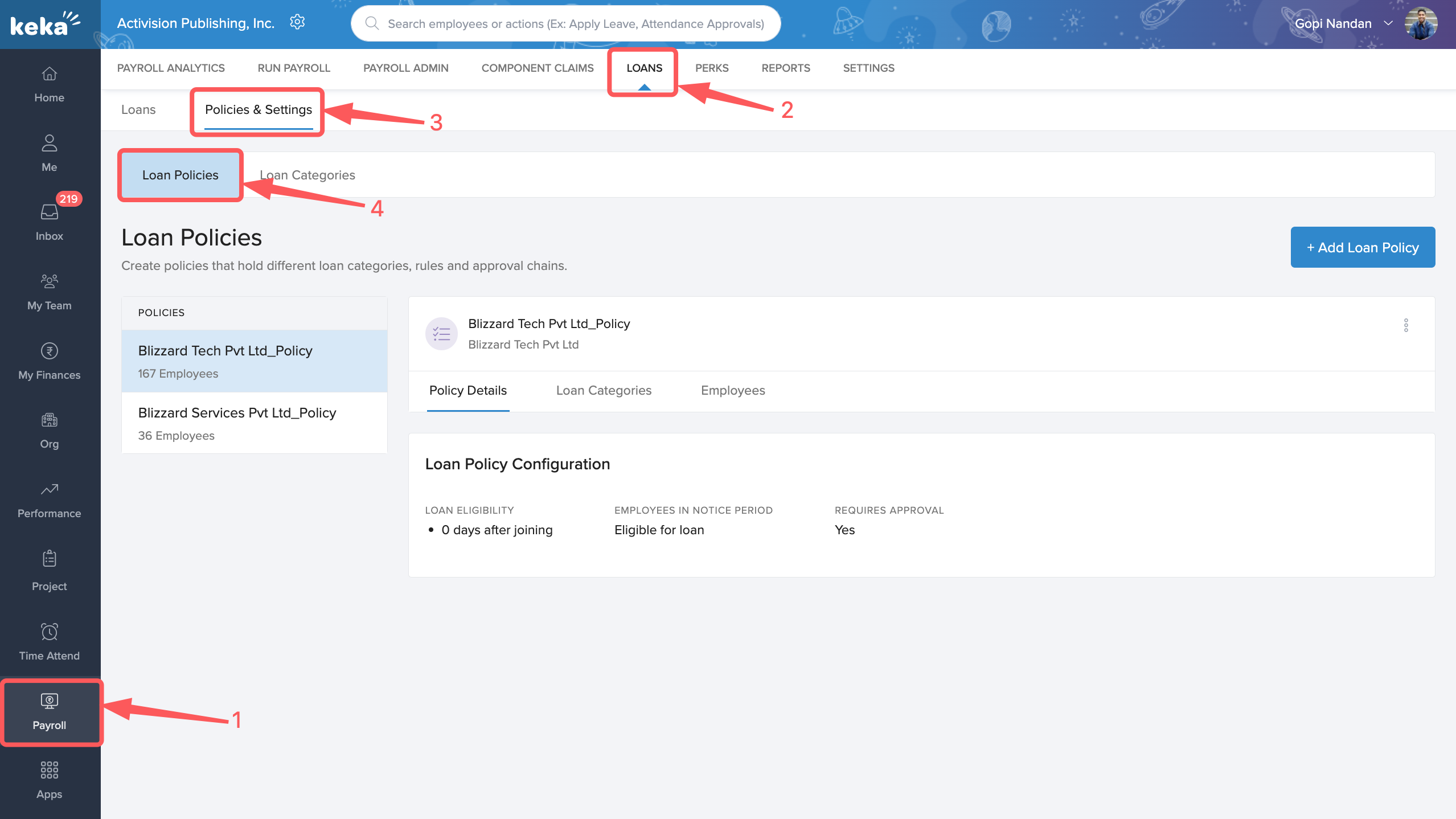
Task: Open the Performance trend icon
Action: (x=50, y=489)
